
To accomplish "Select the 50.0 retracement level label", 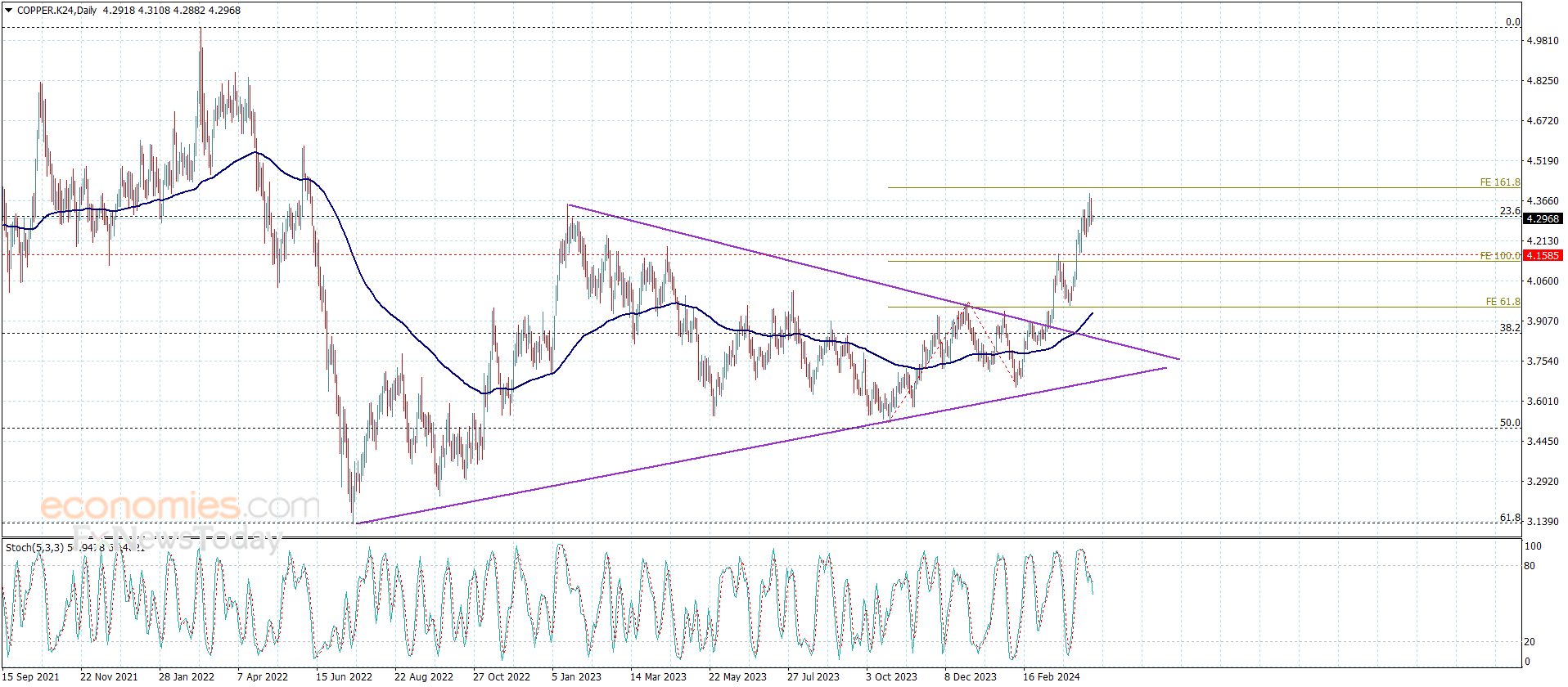I will 1509,423.
